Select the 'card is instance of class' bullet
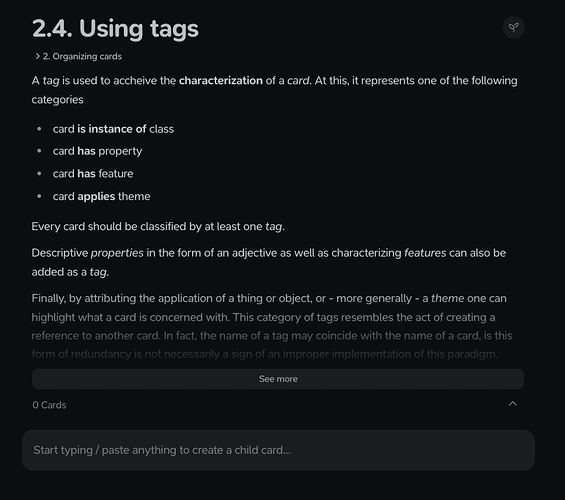 [x=113, y=129]
